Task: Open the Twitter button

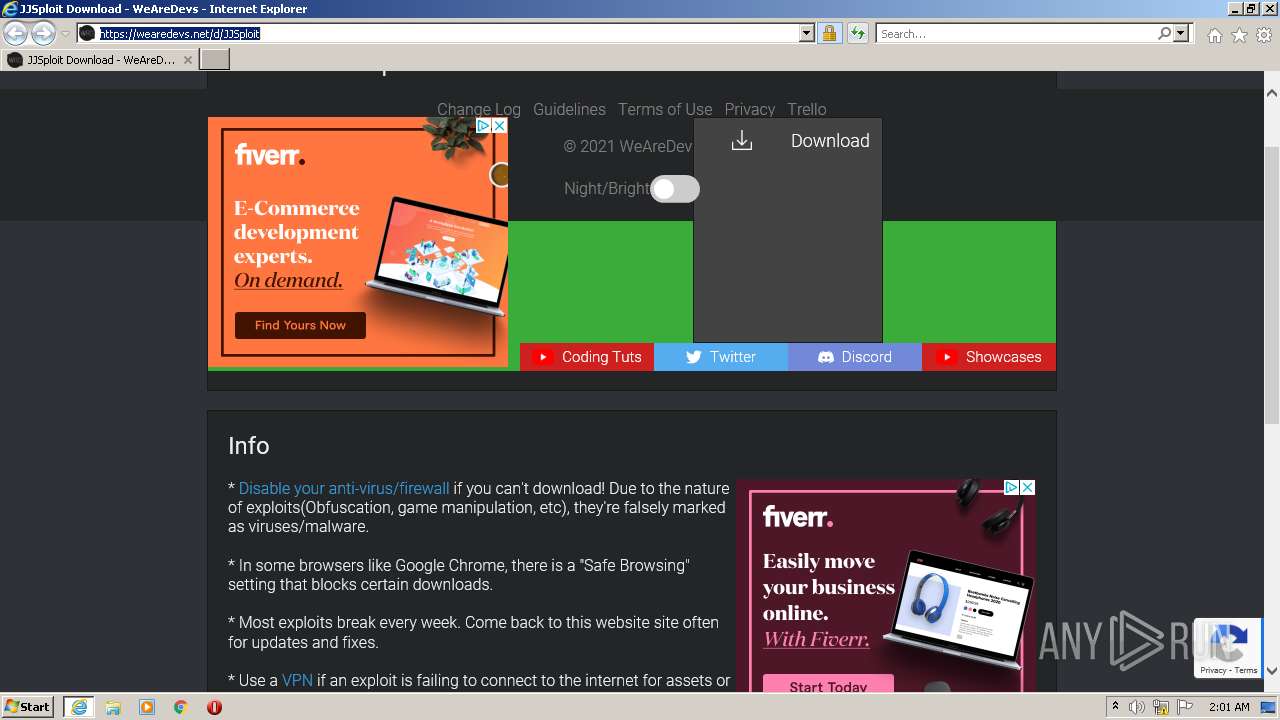Action: (721, 357)
